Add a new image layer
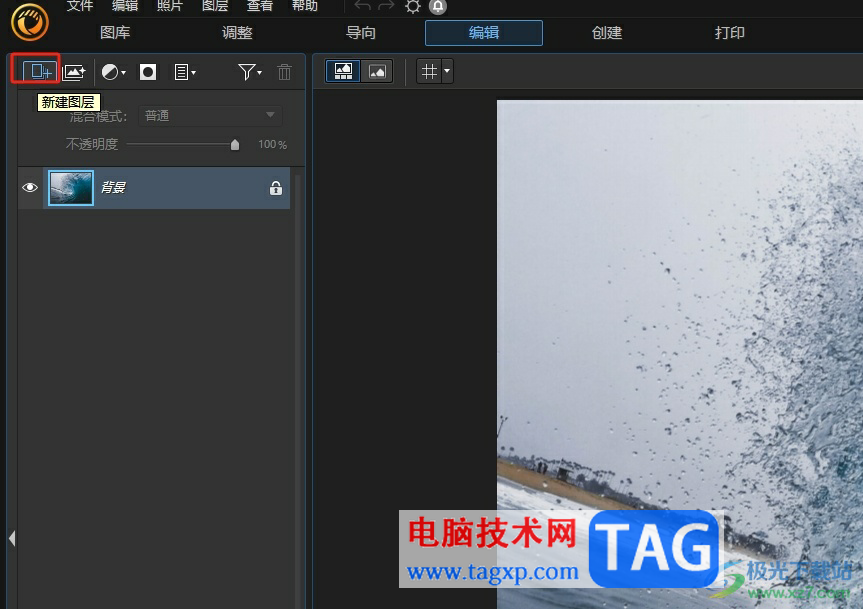The width and height of the screenshot is (863, 609). click(x=74, y=72)
